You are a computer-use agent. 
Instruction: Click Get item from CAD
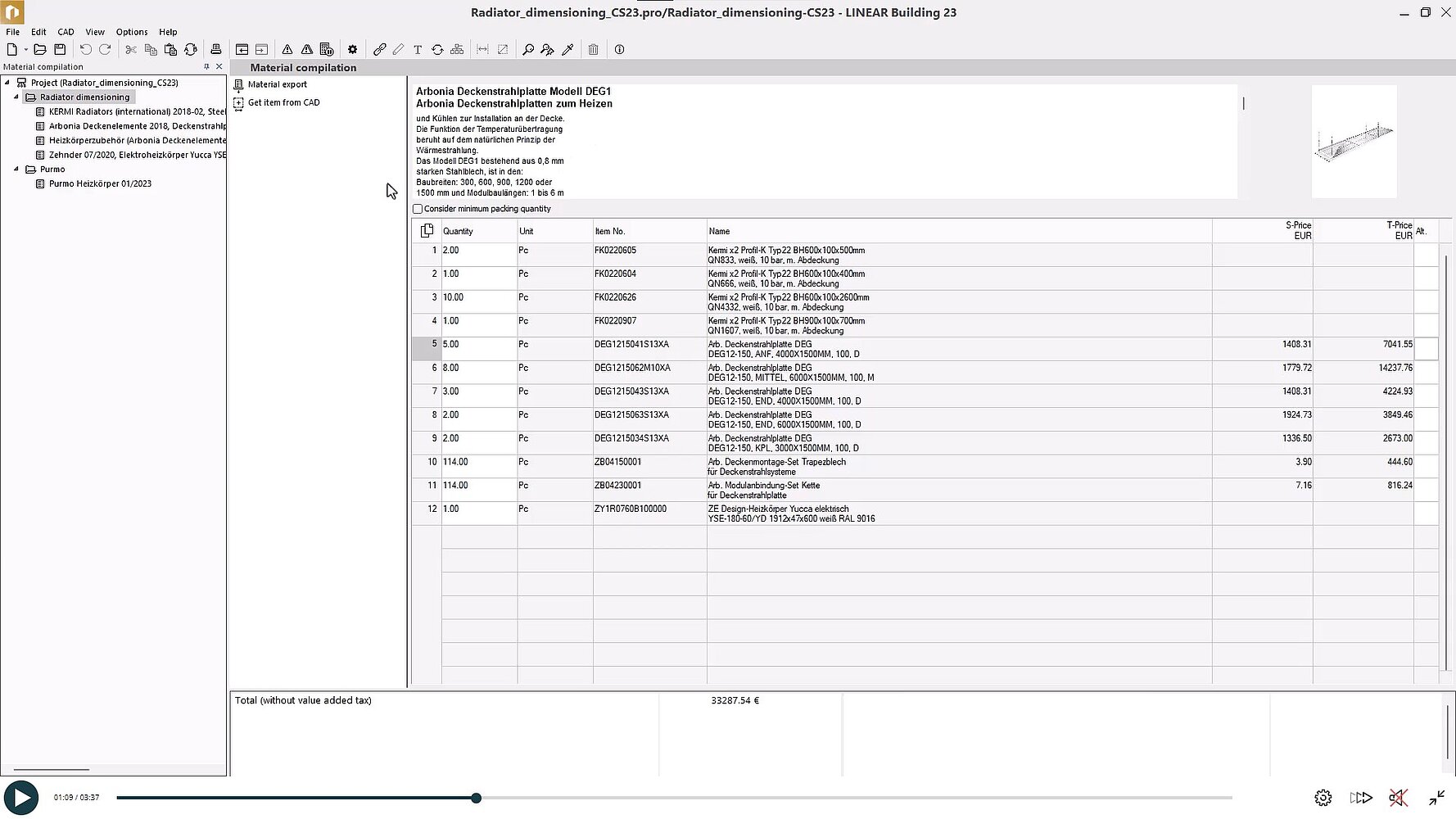point(283,102)
